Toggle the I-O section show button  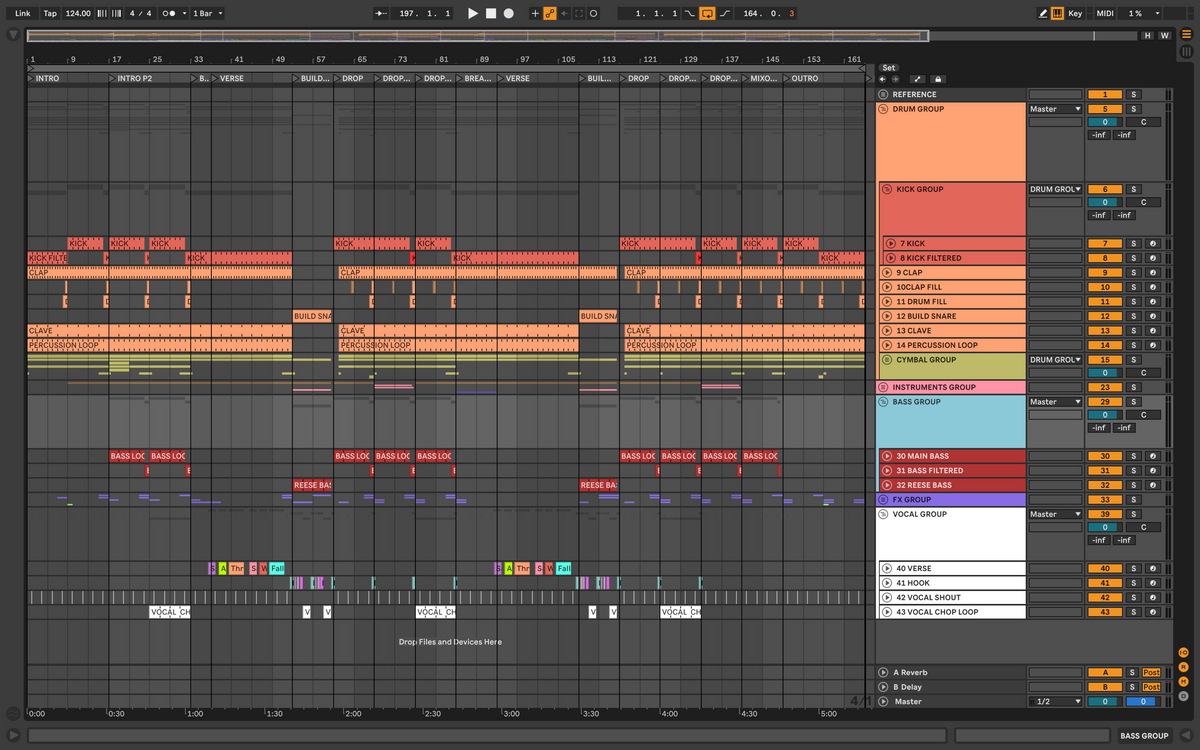click(x=1183, y=653)
